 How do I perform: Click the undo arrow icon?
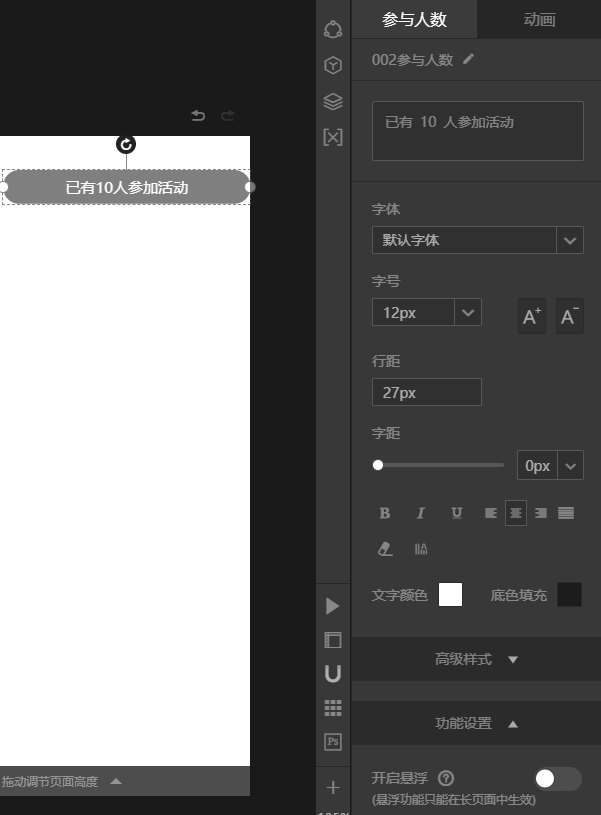pos(198,115)
